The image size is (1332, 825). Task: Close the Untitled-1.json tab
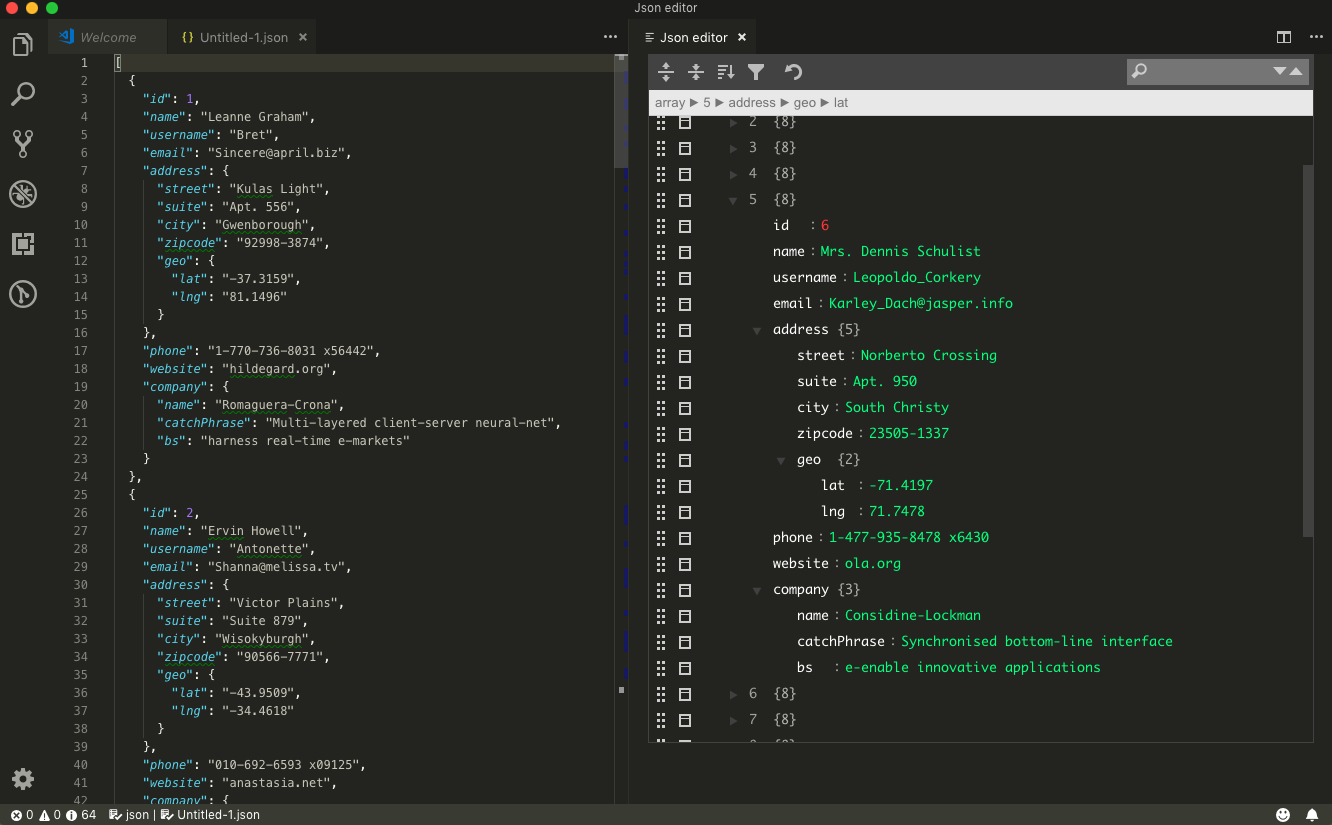pyautogui.click(x=303, y=37)
